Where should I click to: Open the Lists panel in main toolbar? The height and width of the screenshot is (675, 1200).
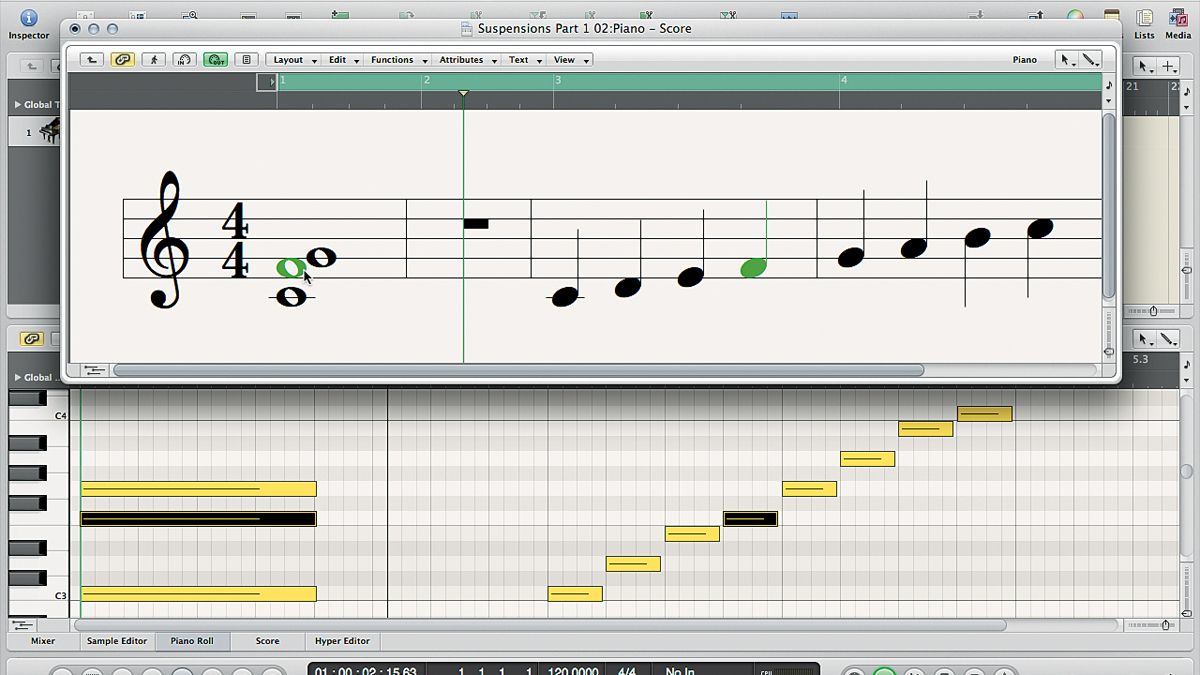pos(1144,22)
